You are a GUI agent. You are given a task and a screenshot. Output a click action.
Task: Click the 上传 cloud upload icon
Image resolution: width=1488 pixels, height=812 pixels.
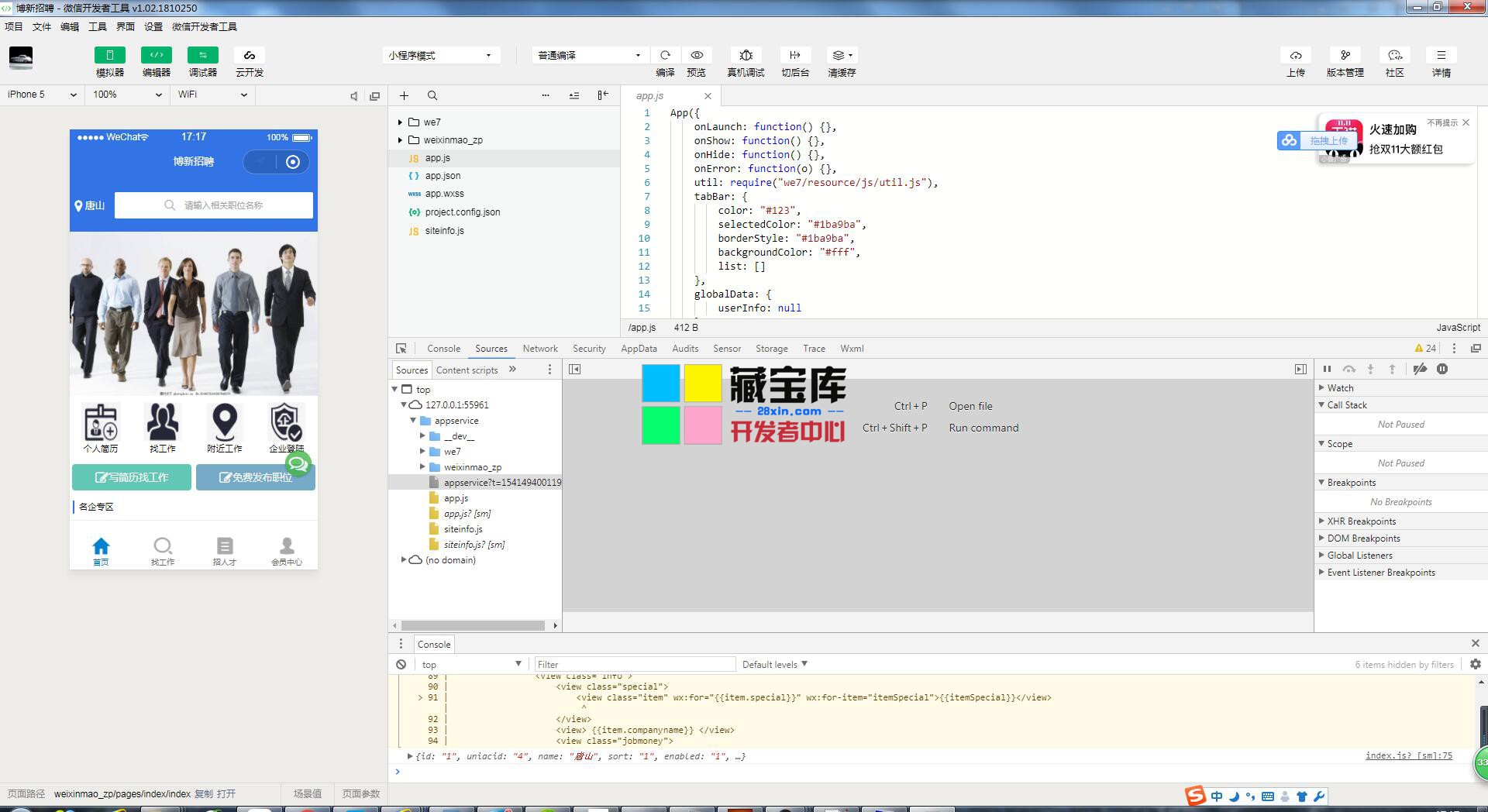click(1295, 55)
